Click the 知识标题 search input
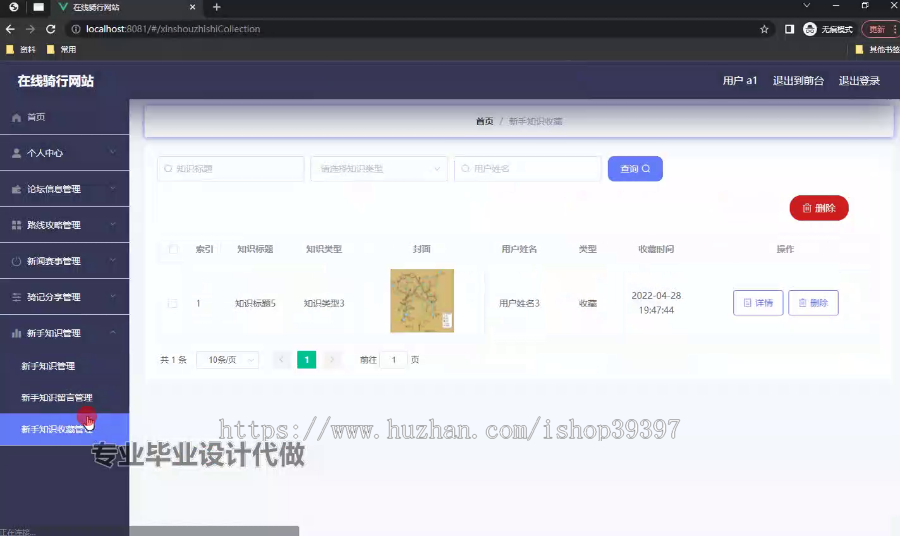Screen dimensions: 900x536 pyautogui.click(x=231, y=169)
